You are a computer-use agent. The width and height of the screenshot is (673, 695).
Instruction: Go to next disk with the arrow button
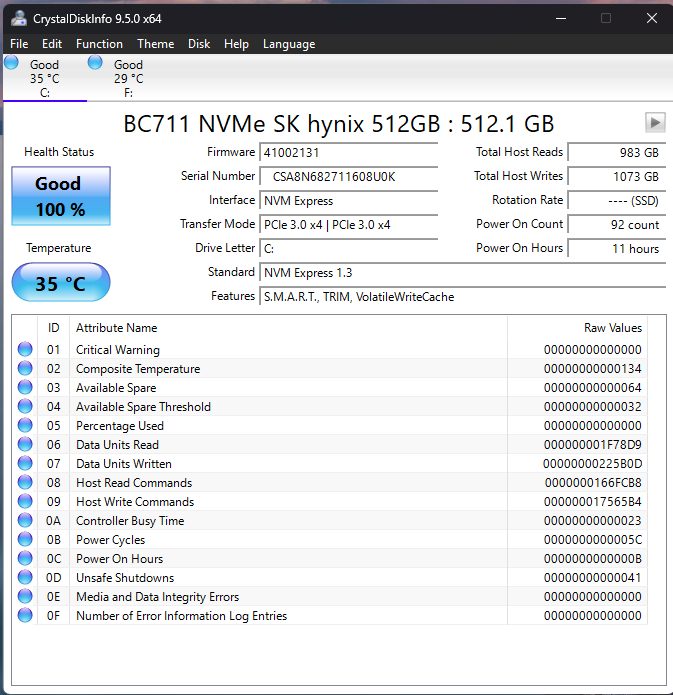pos(655,122)
